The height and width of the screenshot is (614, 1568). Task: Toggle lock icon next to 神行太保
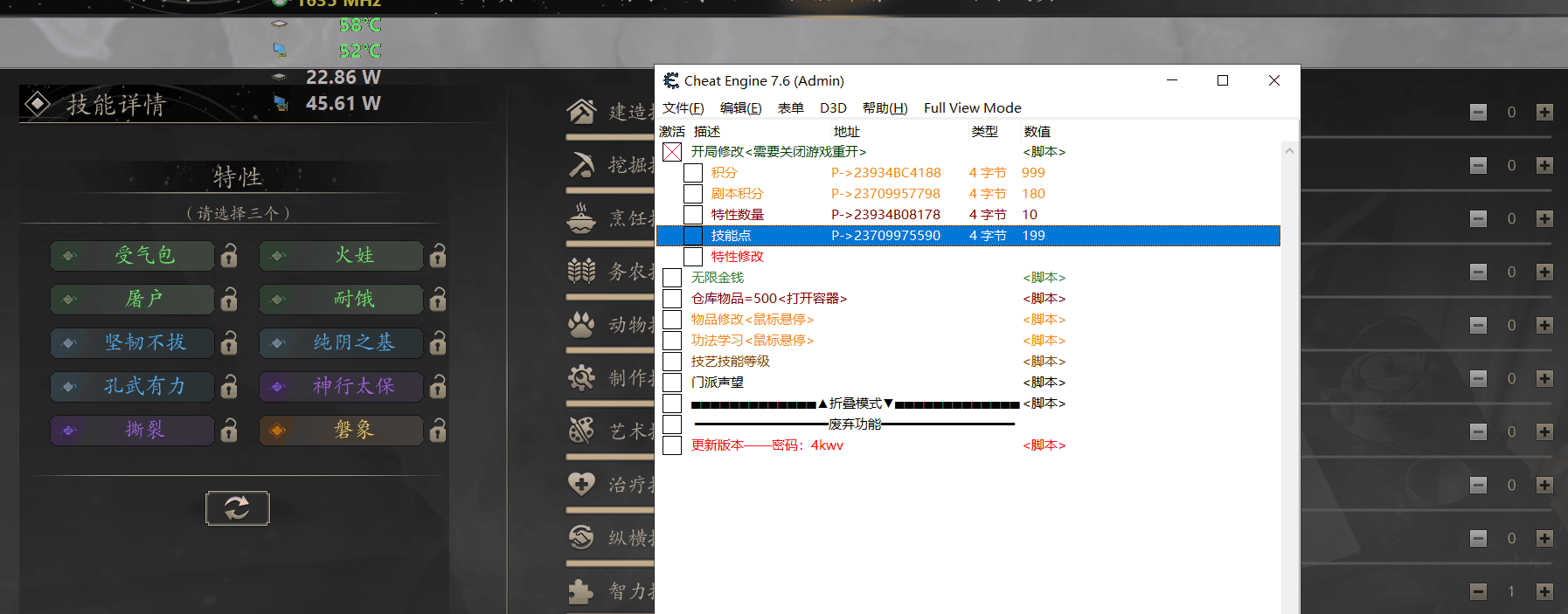click(438, 386)
